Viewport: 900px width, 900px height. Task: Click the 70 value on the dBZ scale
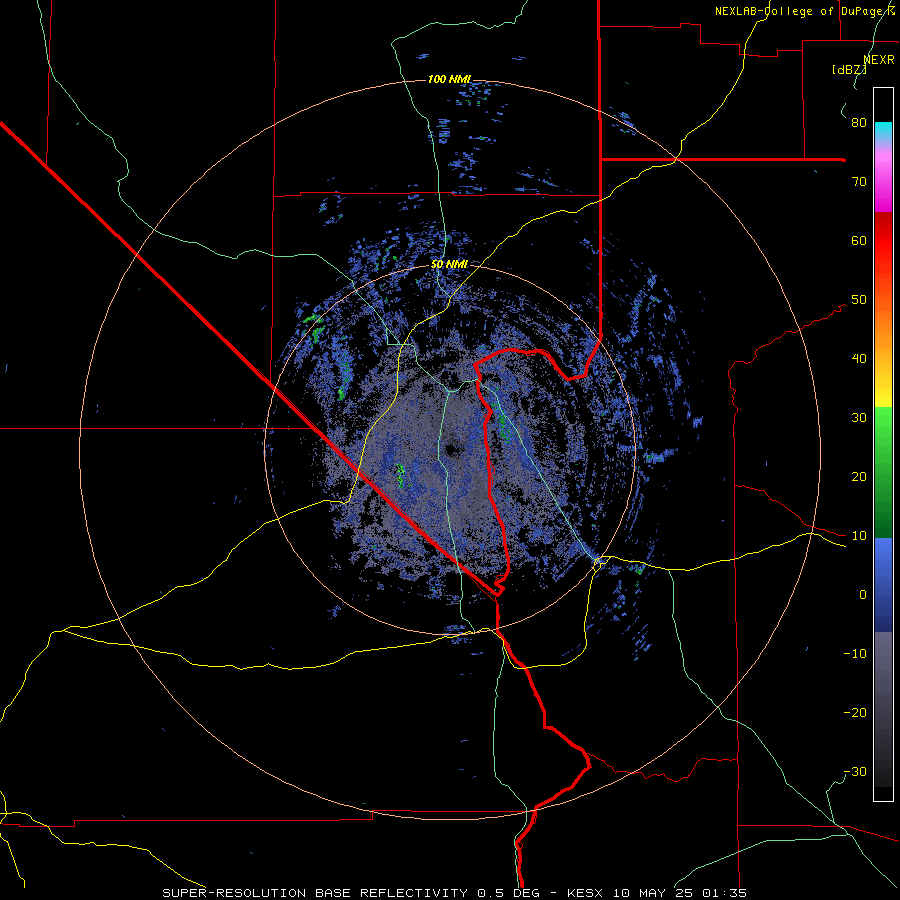(x=859, y=182)
